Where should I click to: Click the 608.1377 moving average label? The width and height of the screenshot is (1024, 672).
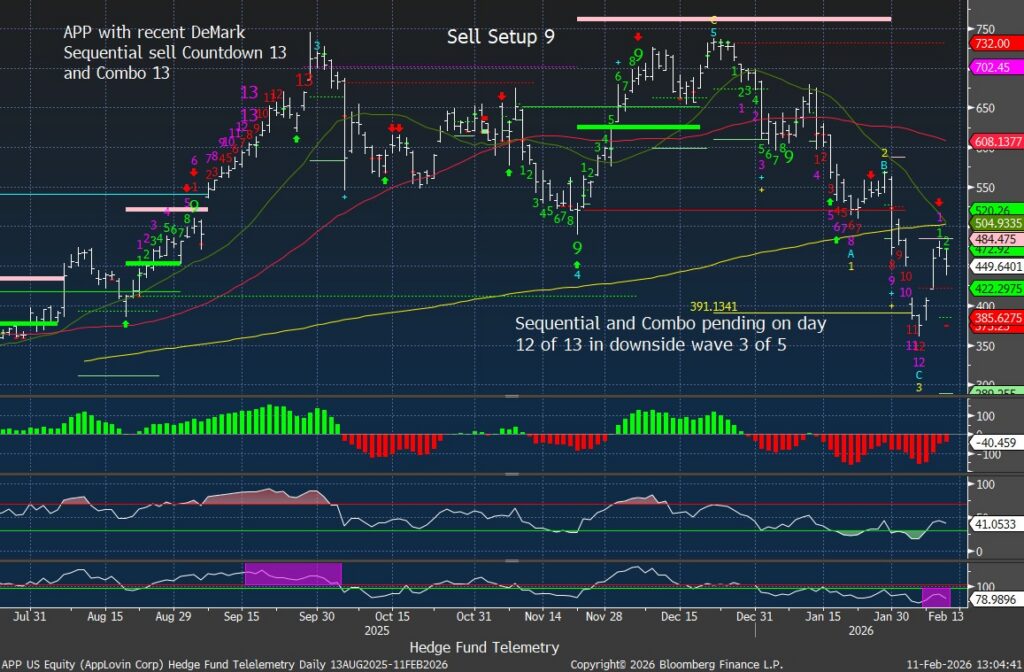997,143
